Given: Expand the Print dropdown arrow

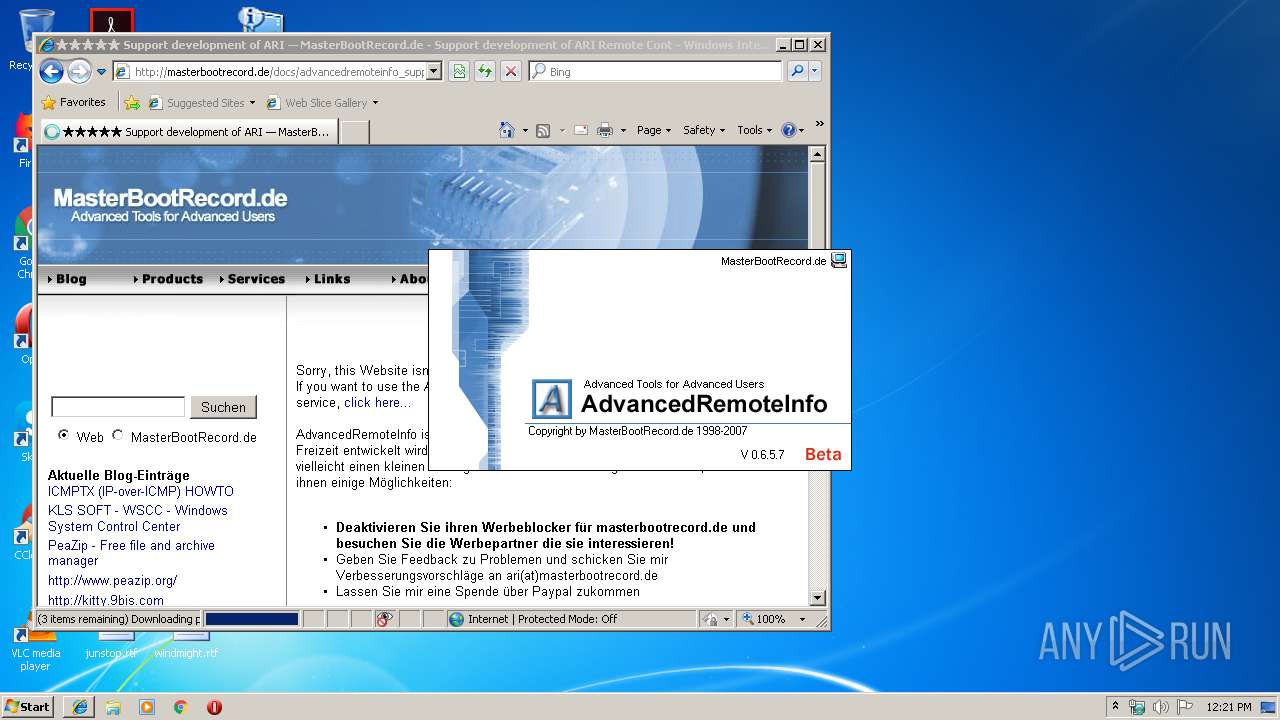Looking at the screenshot, I should pyautogui.click(x=623, y=130).
